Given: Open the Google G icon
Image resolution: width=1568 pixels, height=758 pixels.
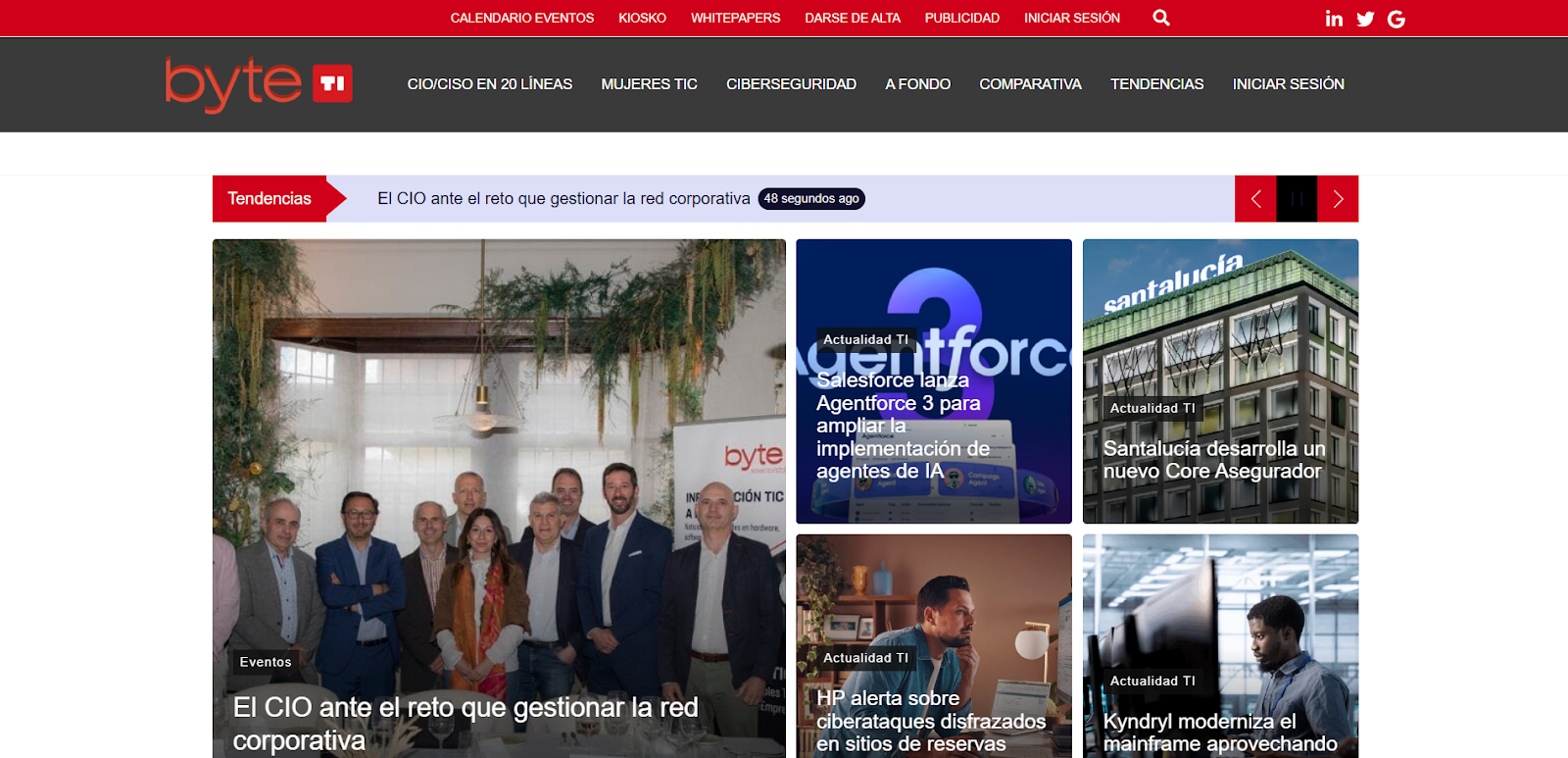Looking at the screenshot, I should coord(1396,19).
